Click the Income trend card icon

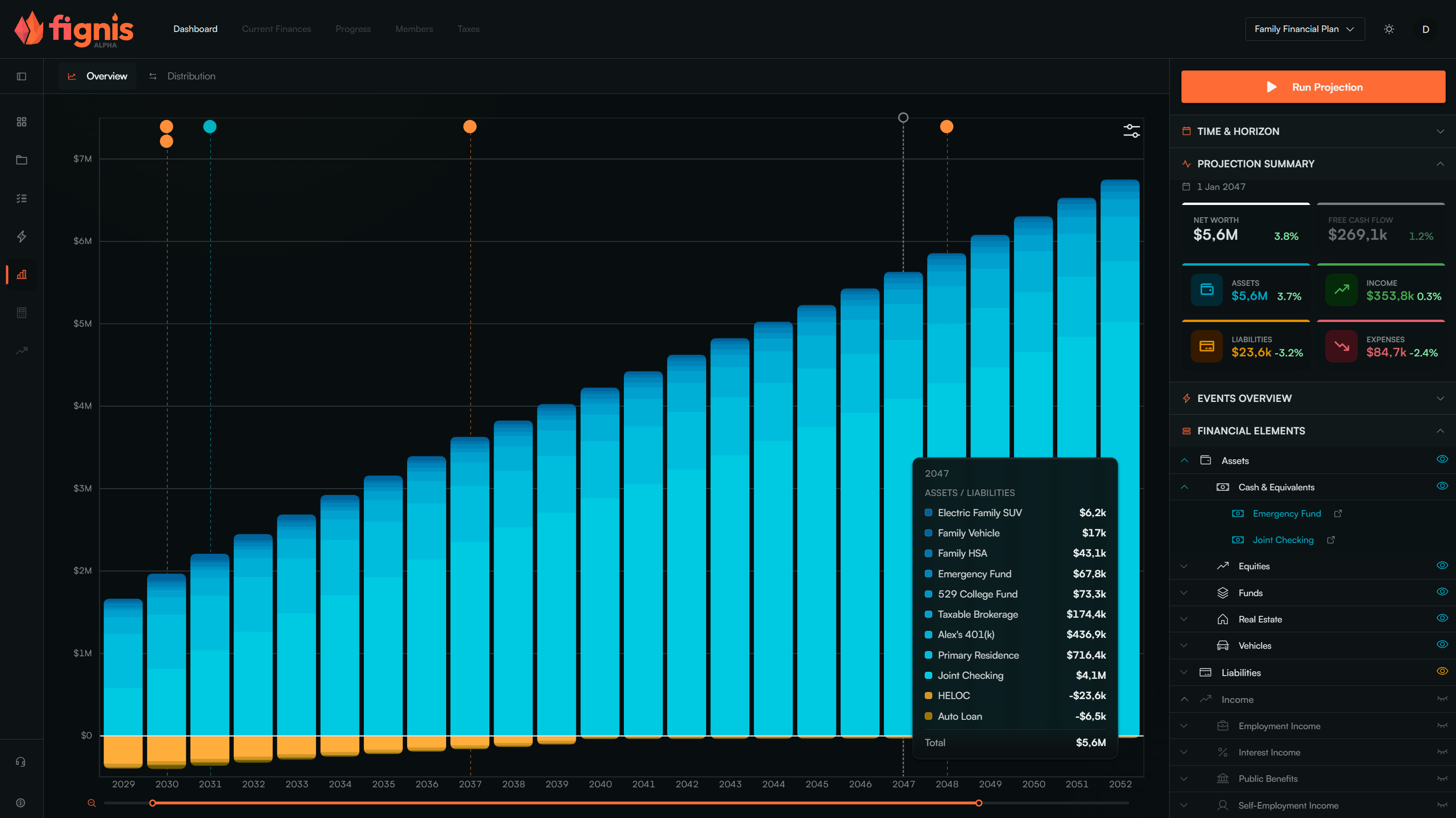[1341, 290]
